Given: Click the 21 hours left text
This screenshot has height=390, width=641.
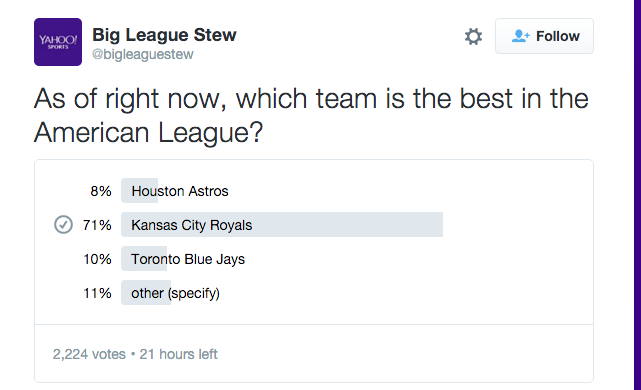Looking at the screenshot, I should pos(178,354).
